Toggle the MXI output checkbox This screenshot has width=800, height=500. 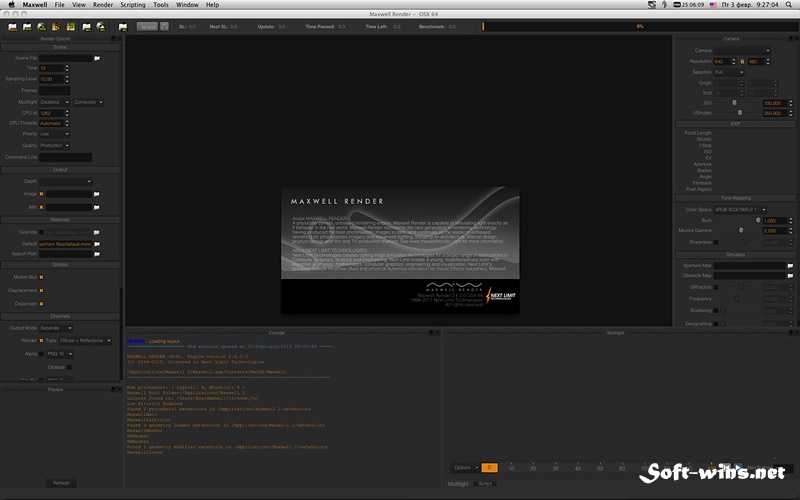pyautogui.click(x=41, y=207)
